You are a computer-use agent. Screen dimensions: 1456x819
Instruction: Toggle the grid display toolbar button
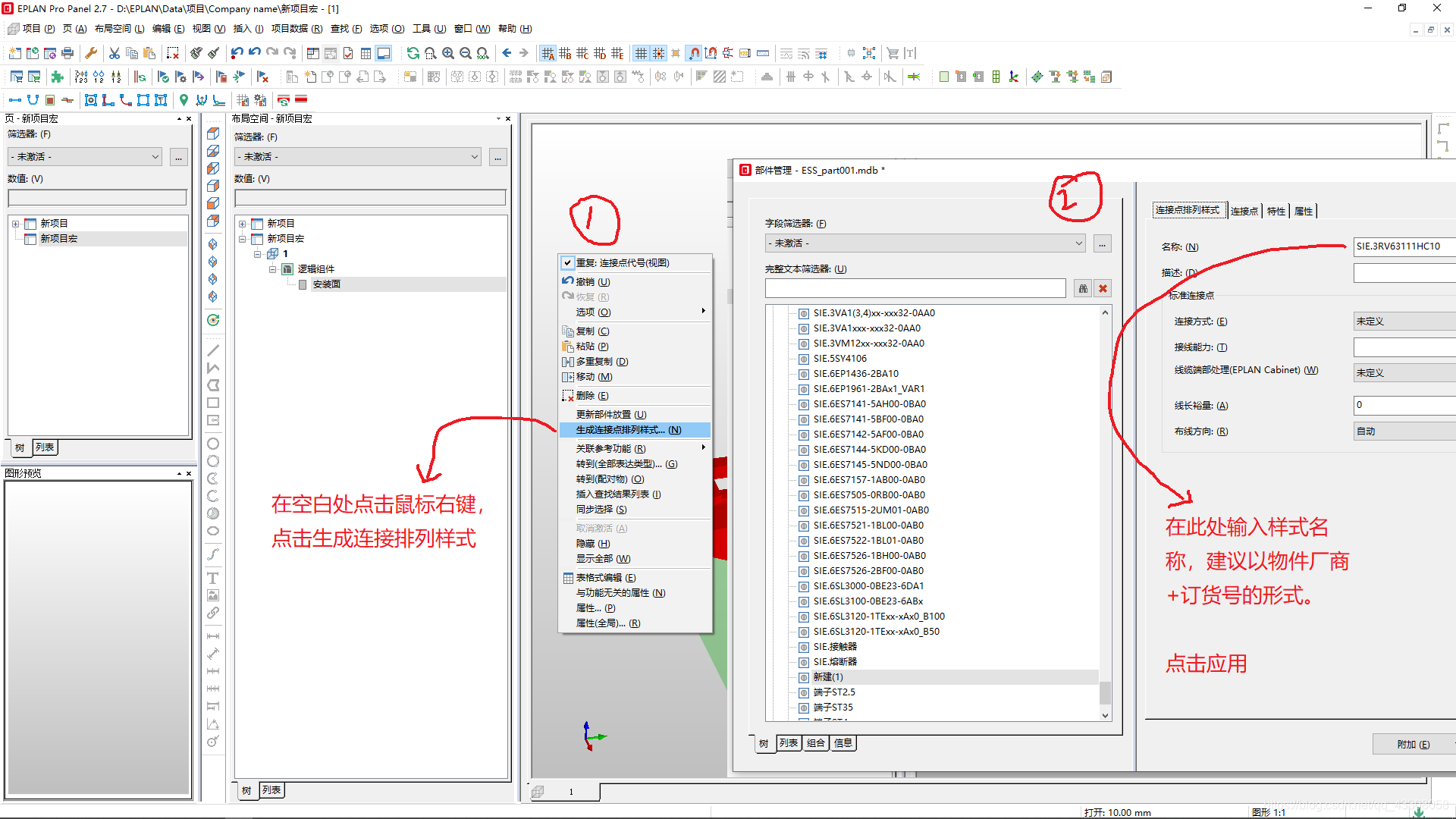pos(641,53)
